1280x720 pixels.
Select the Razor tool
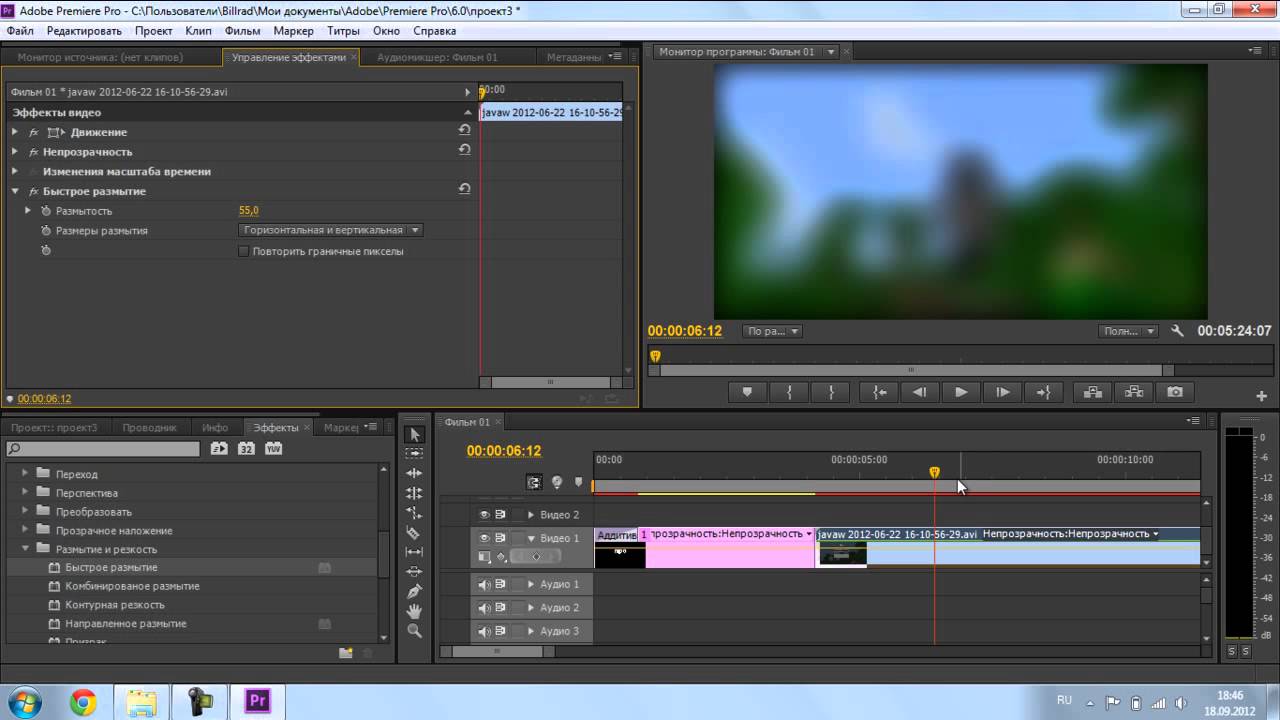(415, 532)
